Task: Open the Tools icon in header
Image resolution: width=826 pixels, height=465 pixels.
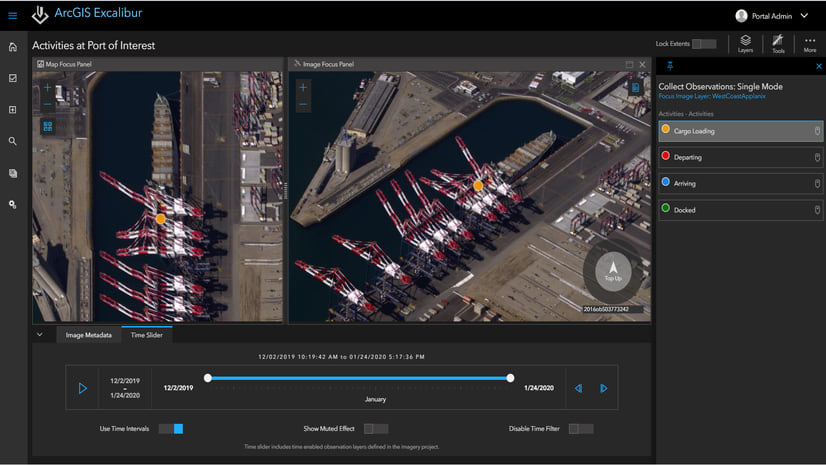Action: [778, 43]
